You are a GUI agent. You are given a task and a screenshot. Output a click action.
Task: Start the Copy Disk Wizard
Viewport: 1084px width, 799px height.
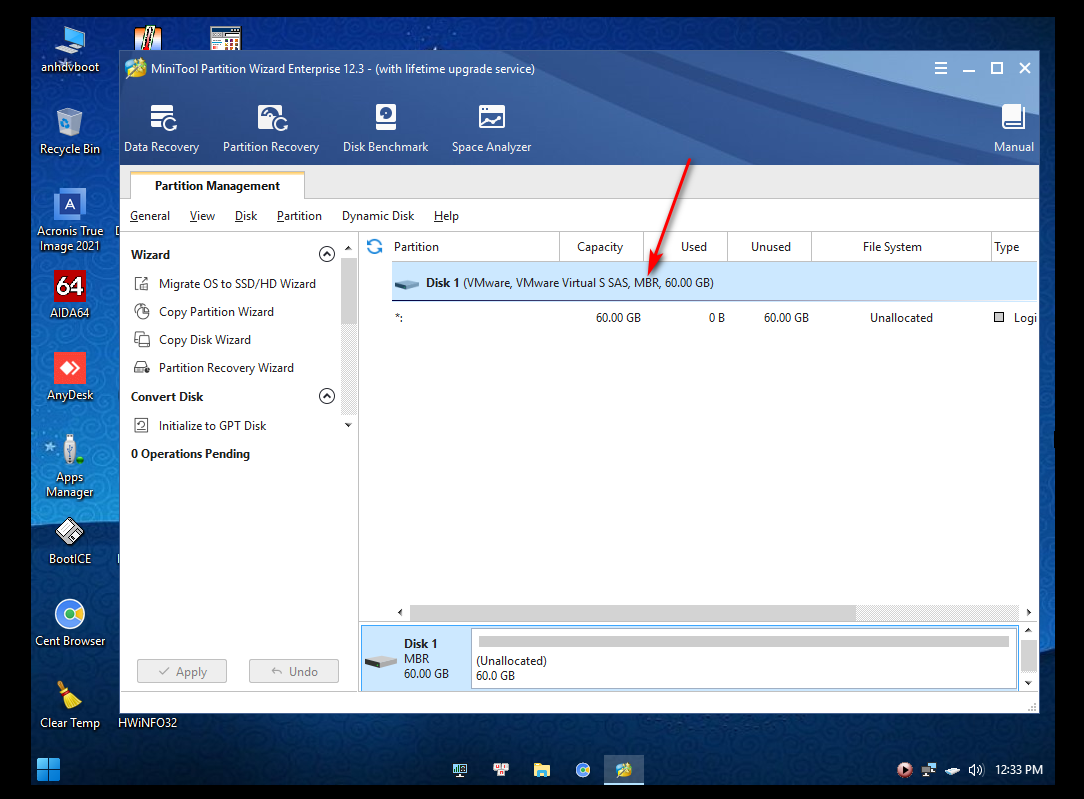click(x=193, y=340)
